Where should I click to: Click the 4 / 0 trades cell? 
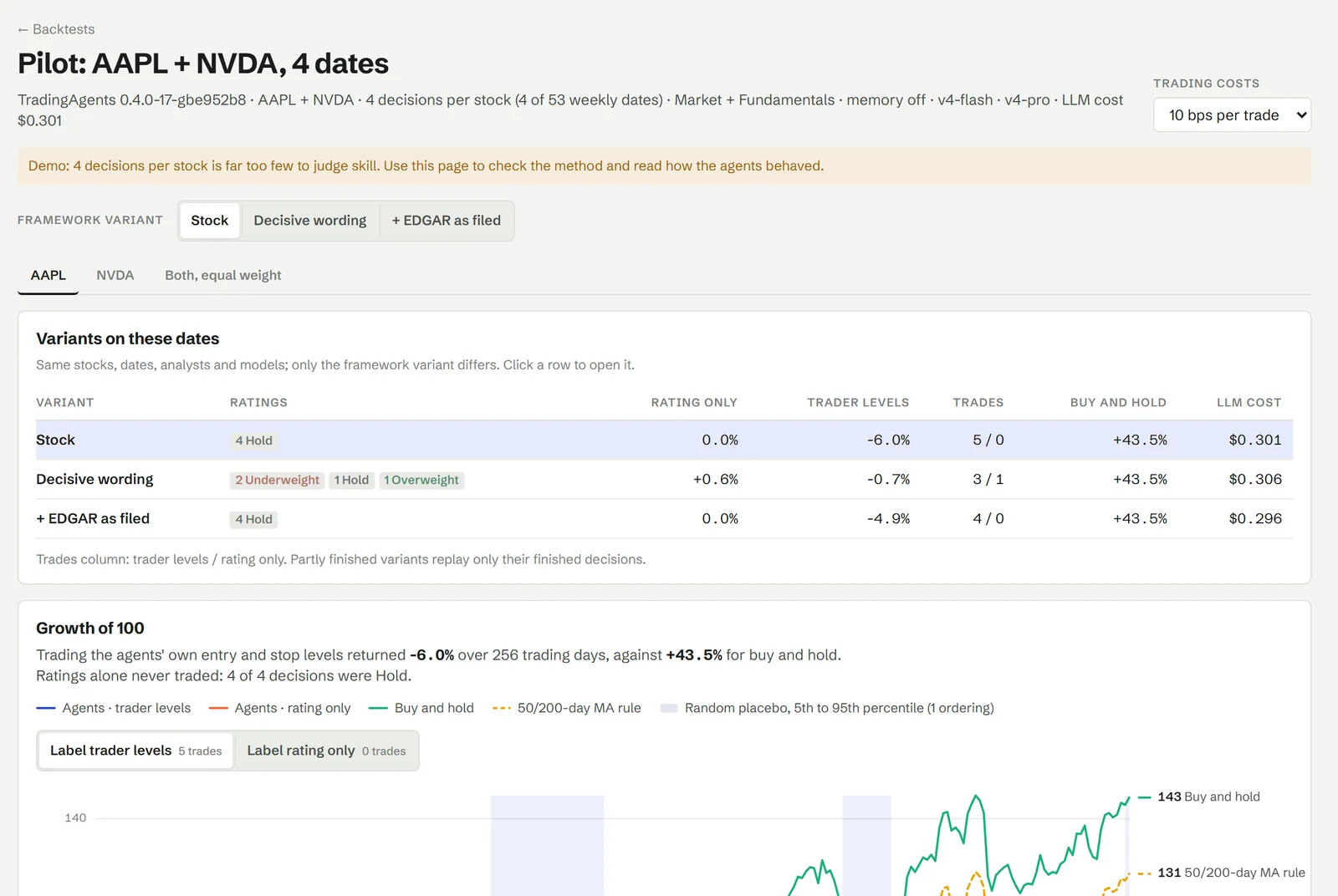[x=988, y=518]
